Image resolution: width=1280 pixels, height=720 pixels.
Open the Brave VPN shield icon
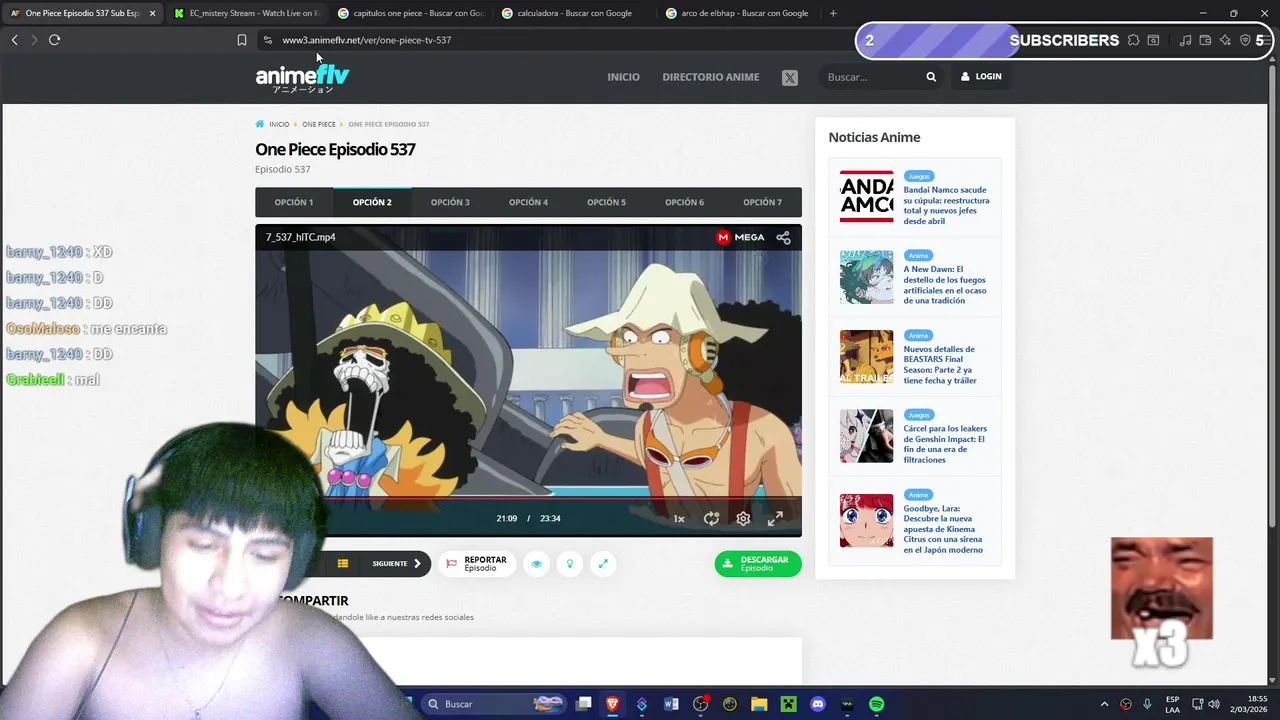[x=1245, y=40]
